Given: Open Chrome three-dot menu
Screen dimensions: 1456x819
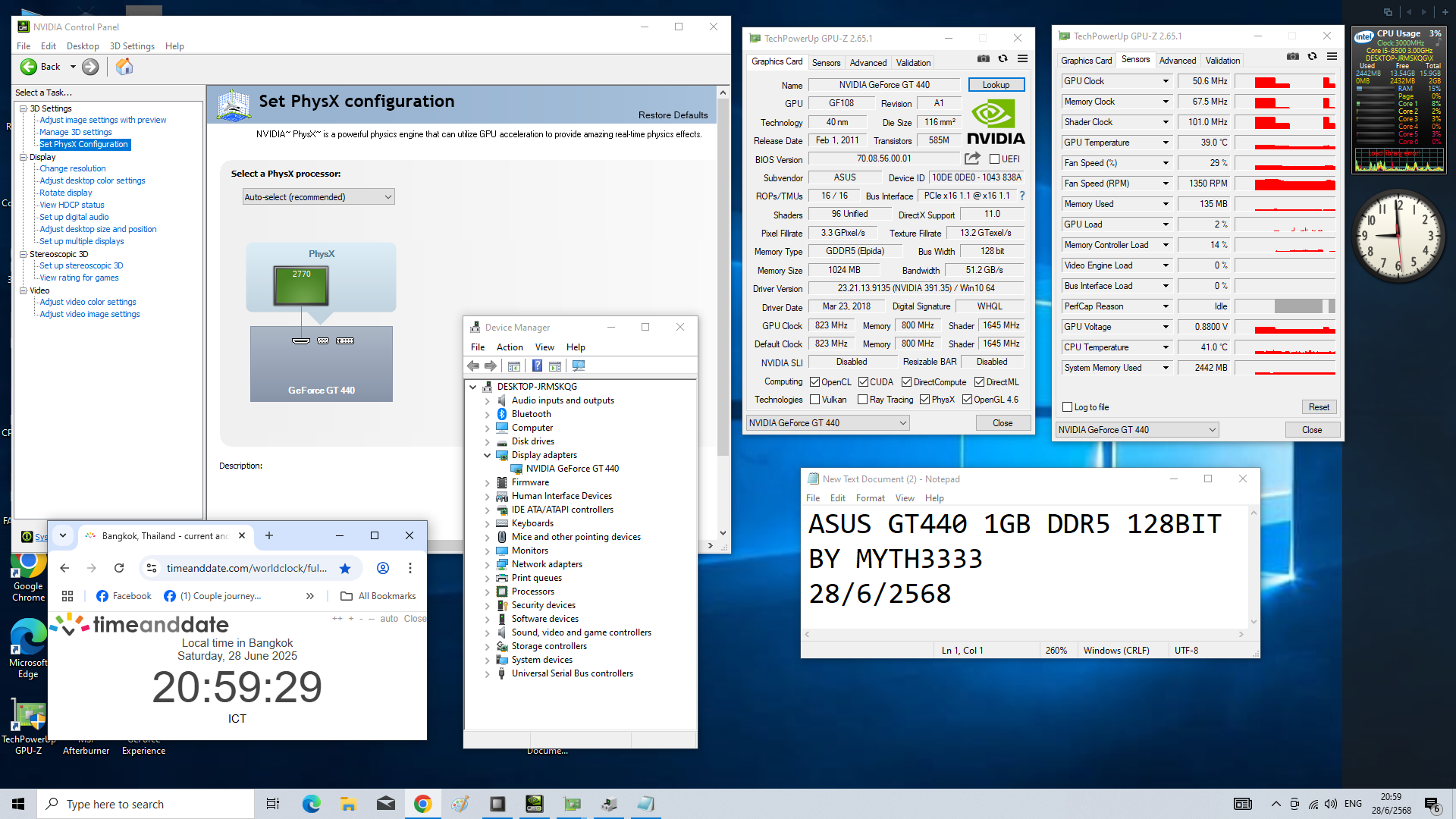Looking at the screenshot, I should [410, 568].
